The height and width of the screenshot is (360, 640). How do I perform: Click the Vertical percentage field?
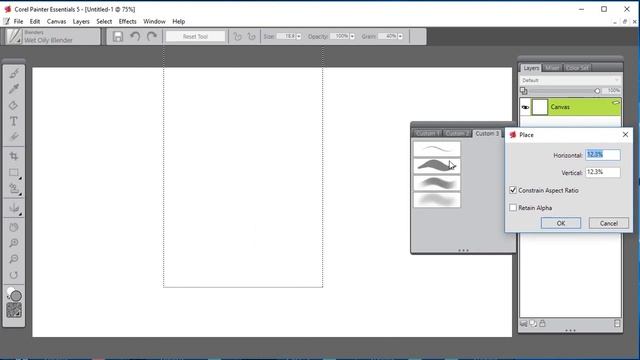click(x=603, y=172)
